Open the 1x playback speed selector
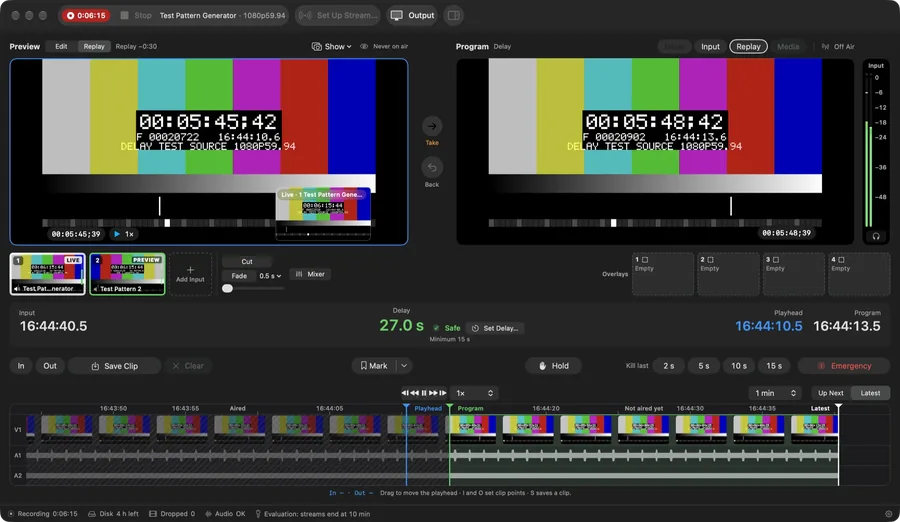Image resolution: width=900 pixels, height=522 pixels. tap(474, 393)
